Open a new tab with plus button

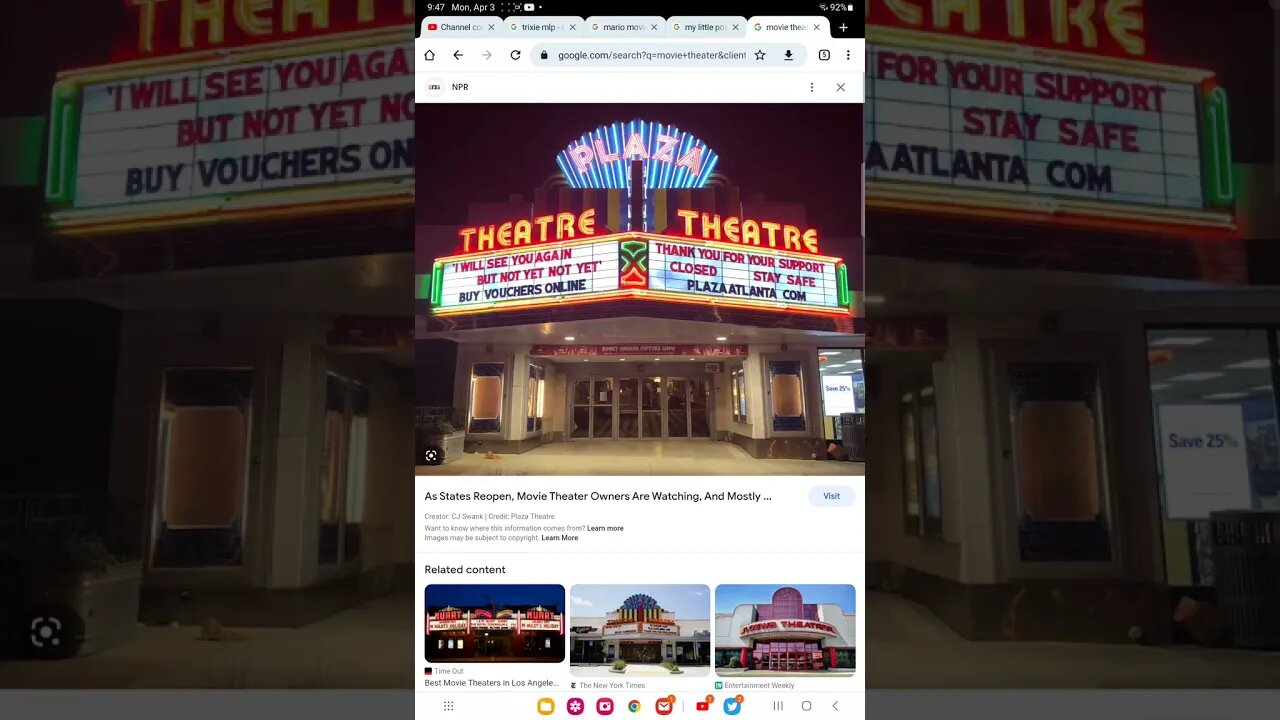[843, 27]
